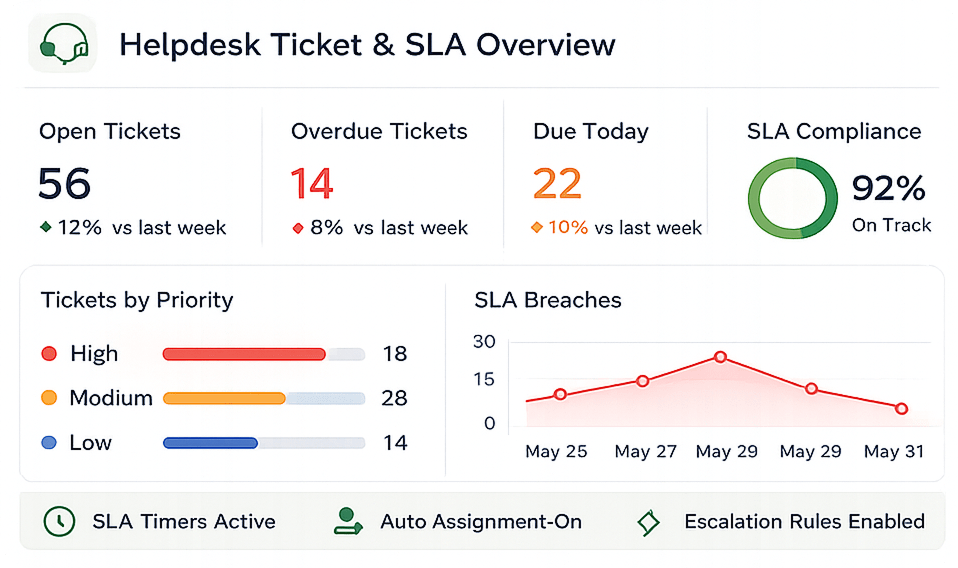Click the Escalation Rules Enabled status label
The width and height of the screenshot is (958, 568).
(x=805, y=522)
